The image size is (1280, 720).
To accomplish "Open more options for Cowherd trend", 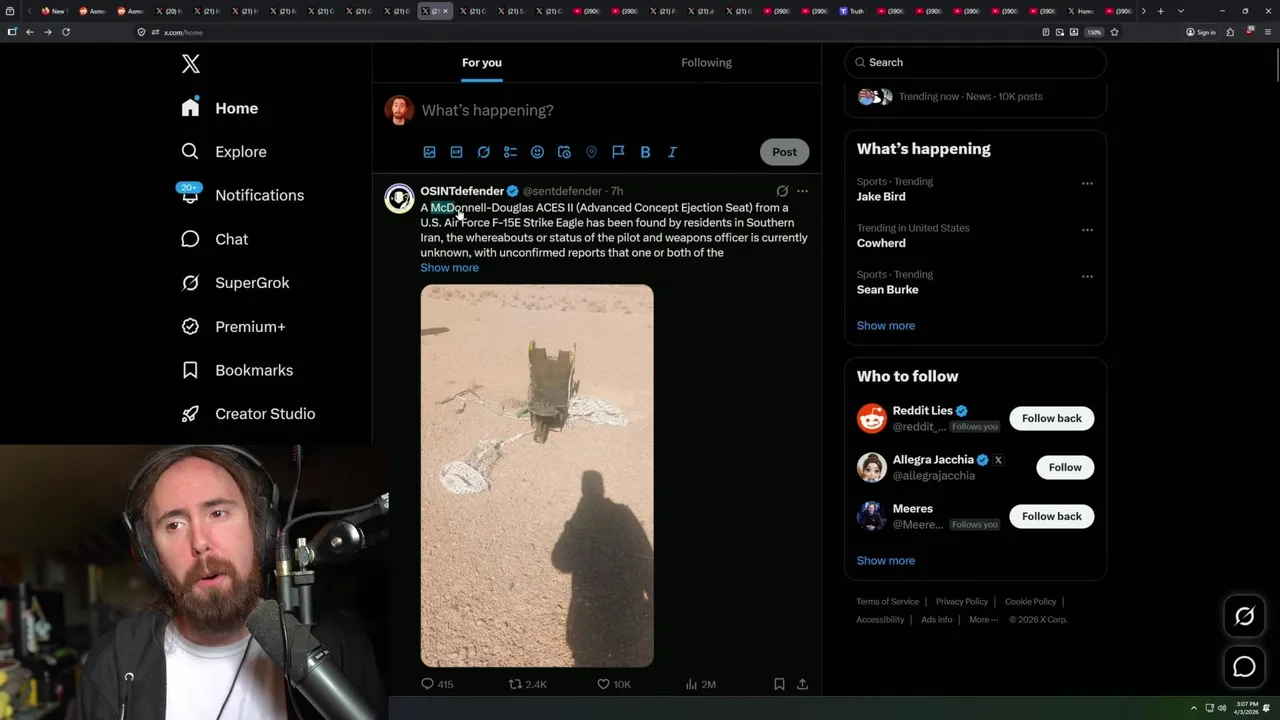I will coord(1087,230).
